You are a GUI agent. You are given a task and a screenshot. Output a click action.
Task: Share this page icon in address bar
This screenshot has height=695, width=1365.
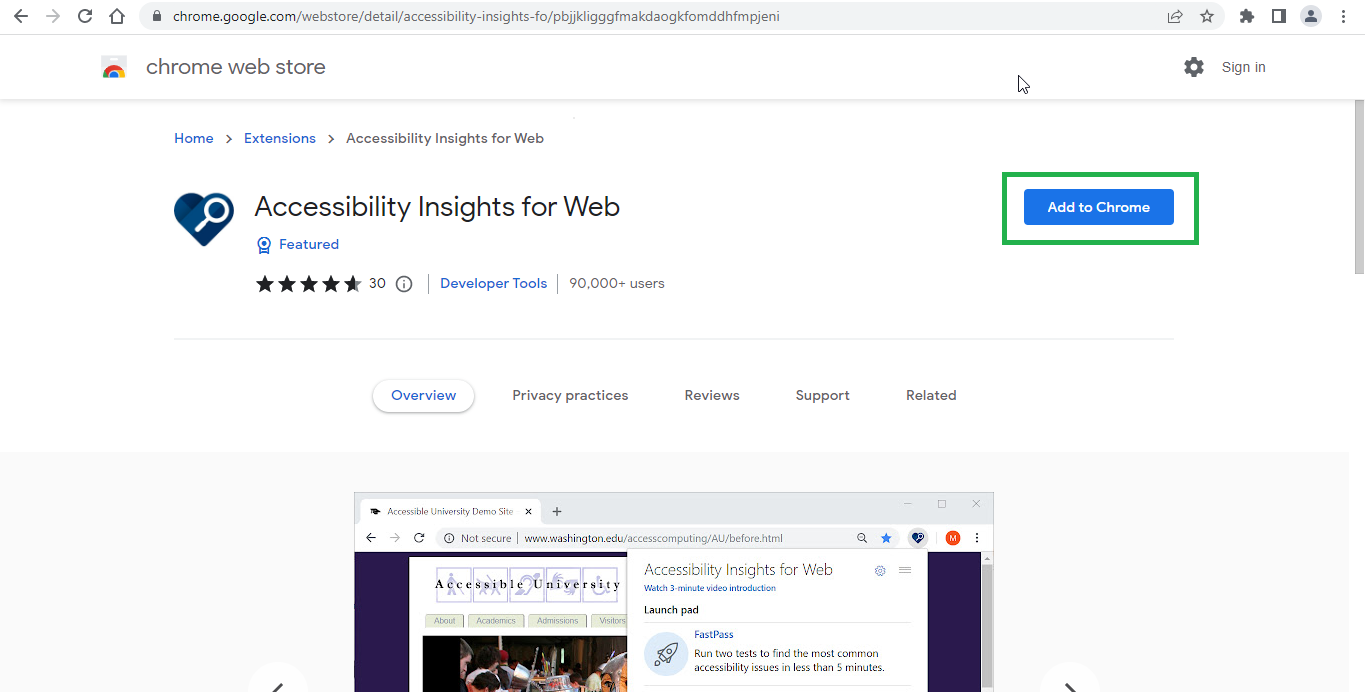coord(1175,16)
